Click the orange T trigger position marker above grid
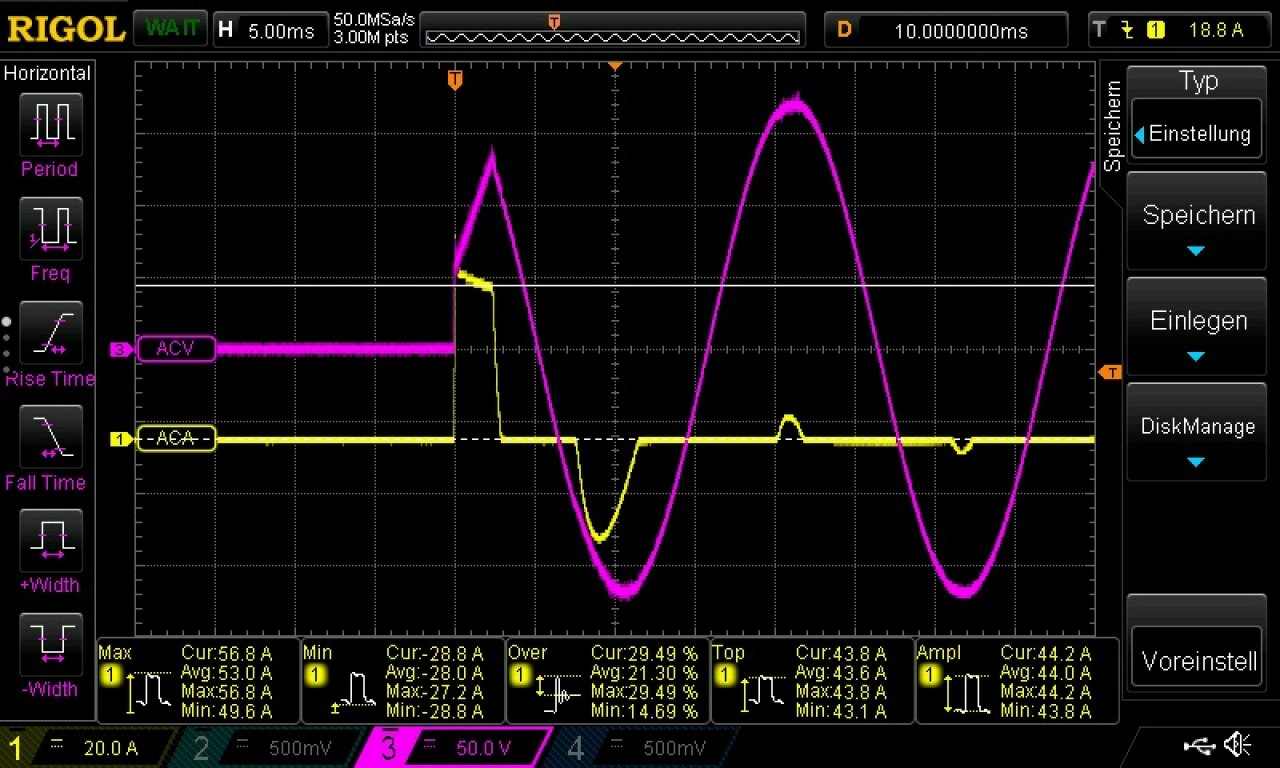This screenshot has height=768, width=1280. click(455, 79)
